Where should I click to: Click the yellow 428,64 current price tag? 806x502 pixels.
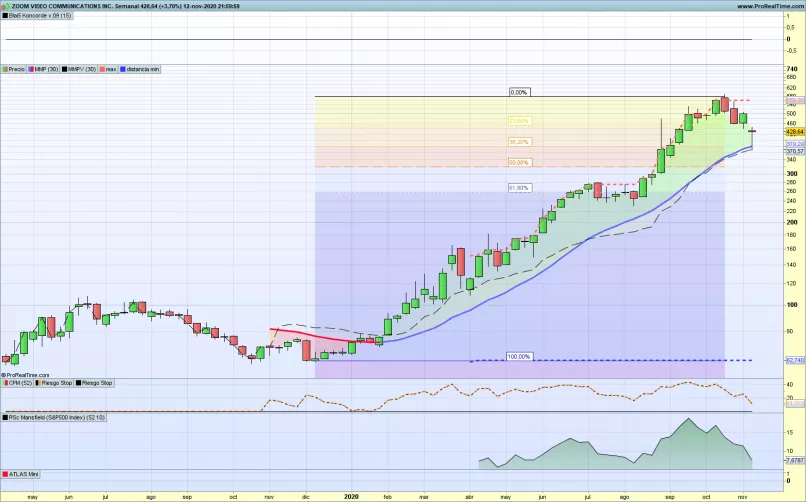click(795, 132)
